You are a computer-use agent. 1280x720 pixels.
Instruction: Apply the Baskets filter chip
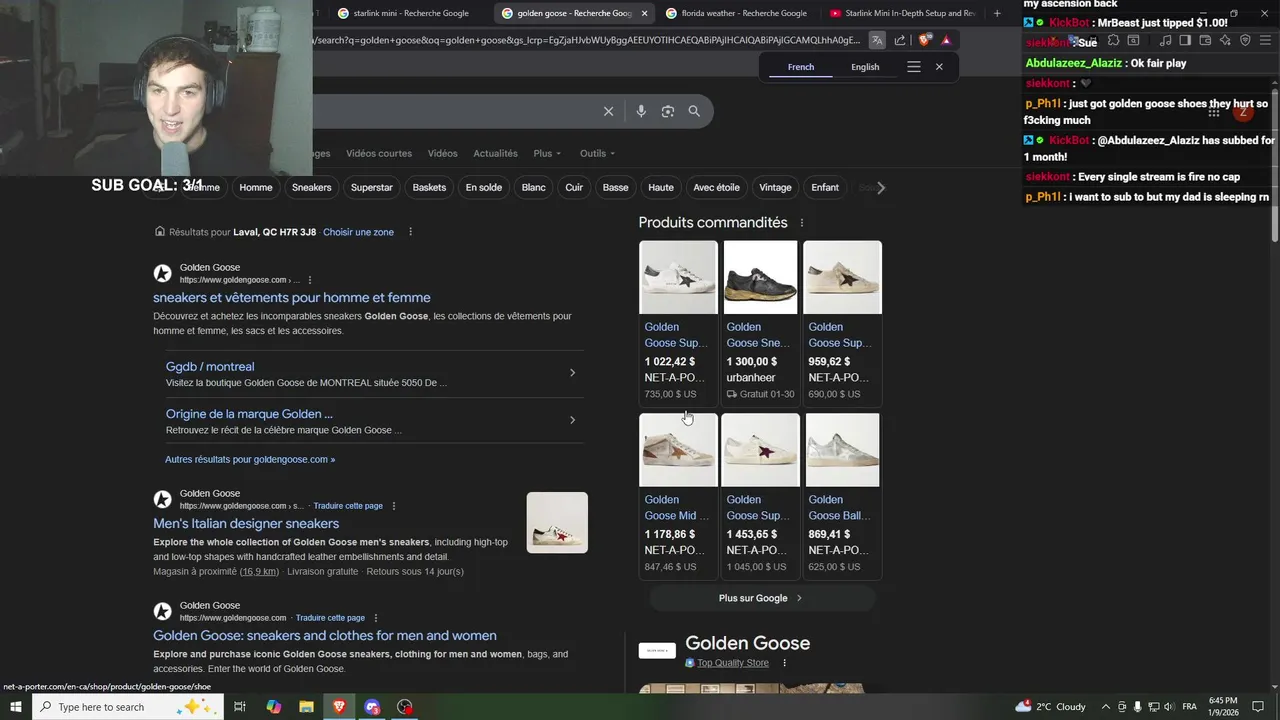pyautogui.click(x=429, y=187)
